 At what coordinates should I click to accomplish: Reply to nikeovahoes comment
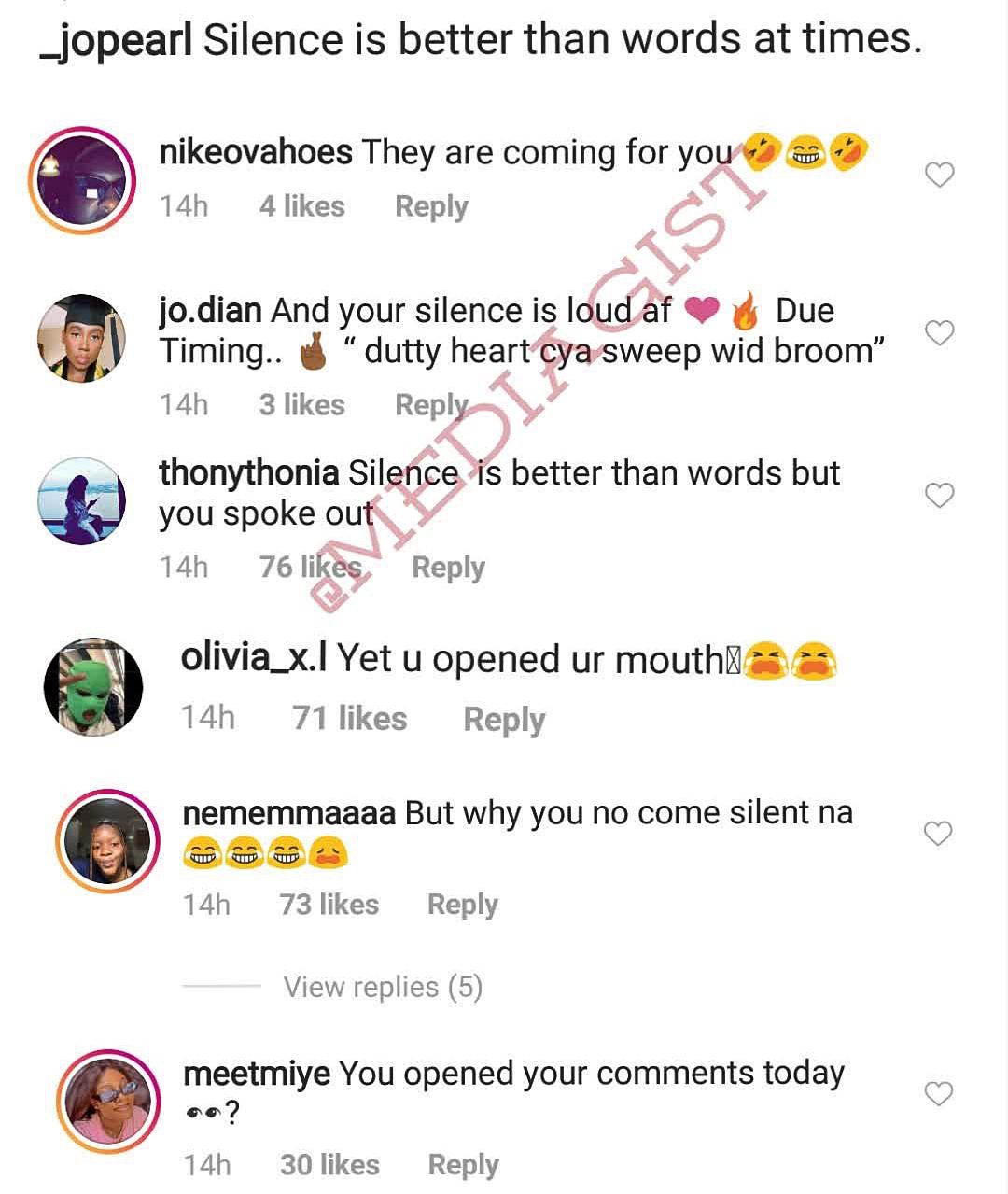pos(431,206)
